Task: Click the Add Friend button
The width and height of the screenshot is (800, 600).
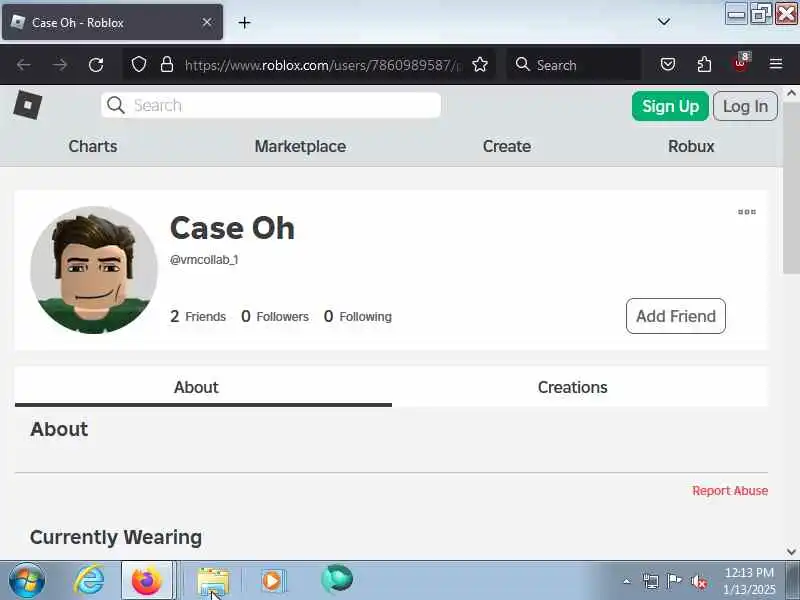Action: coord(676,316)
